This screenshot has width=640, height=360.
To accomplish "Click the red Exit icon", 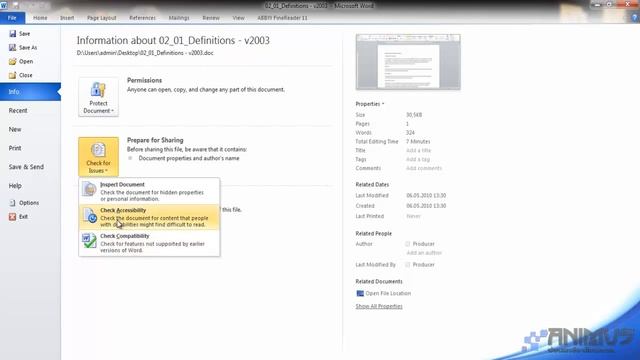I will (13, 216).
